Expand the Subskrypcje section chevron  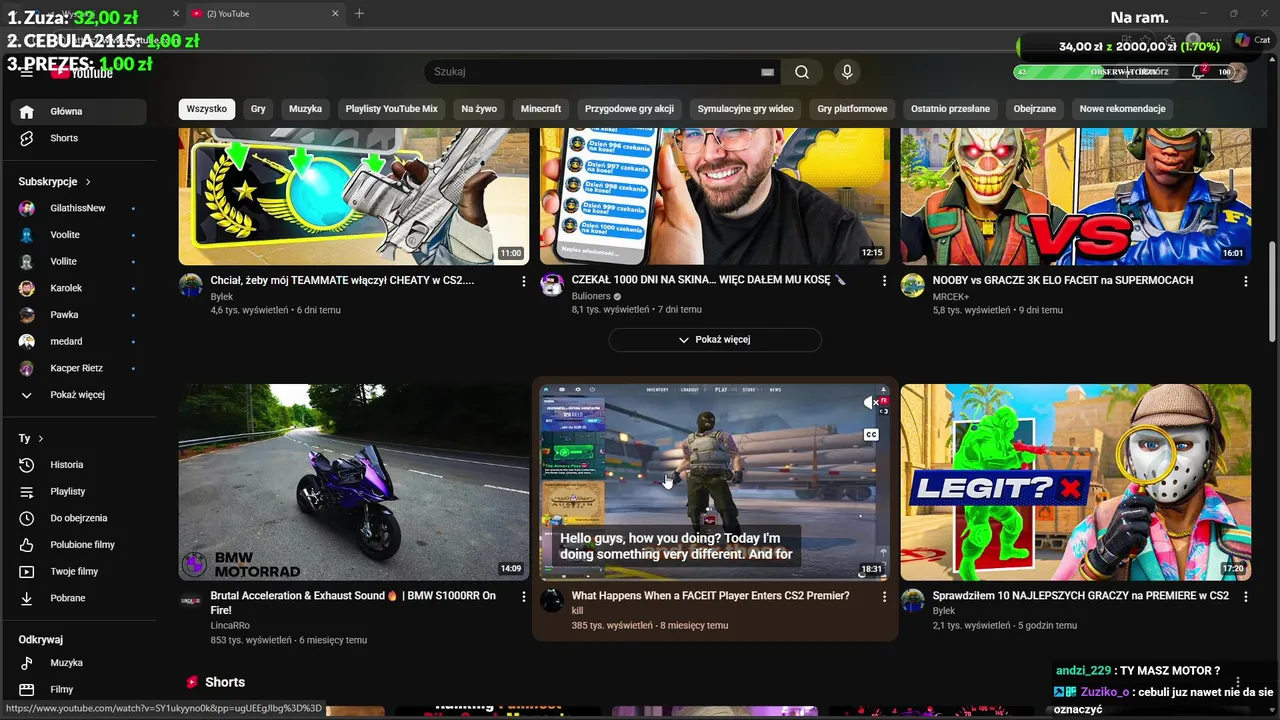88,182
